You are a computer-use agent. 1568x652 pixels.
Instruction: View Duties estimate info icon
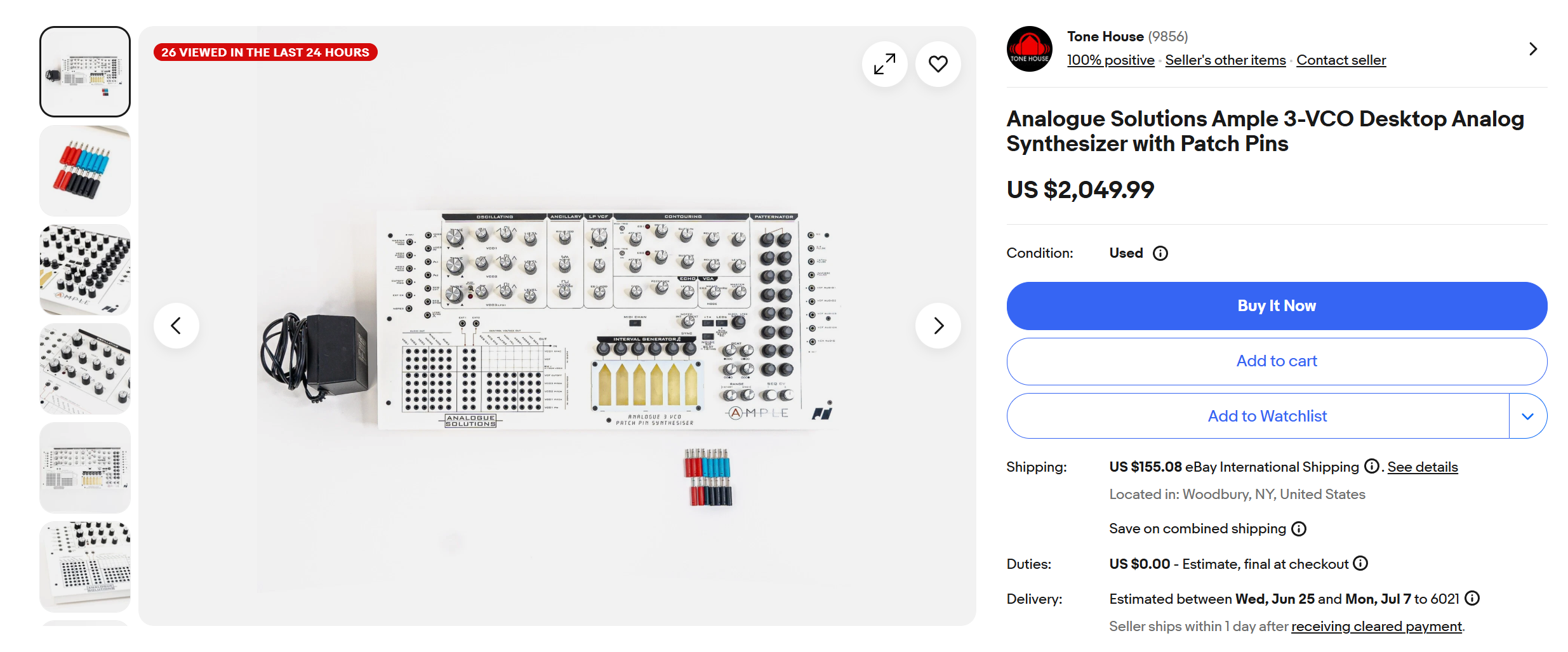1360,563
